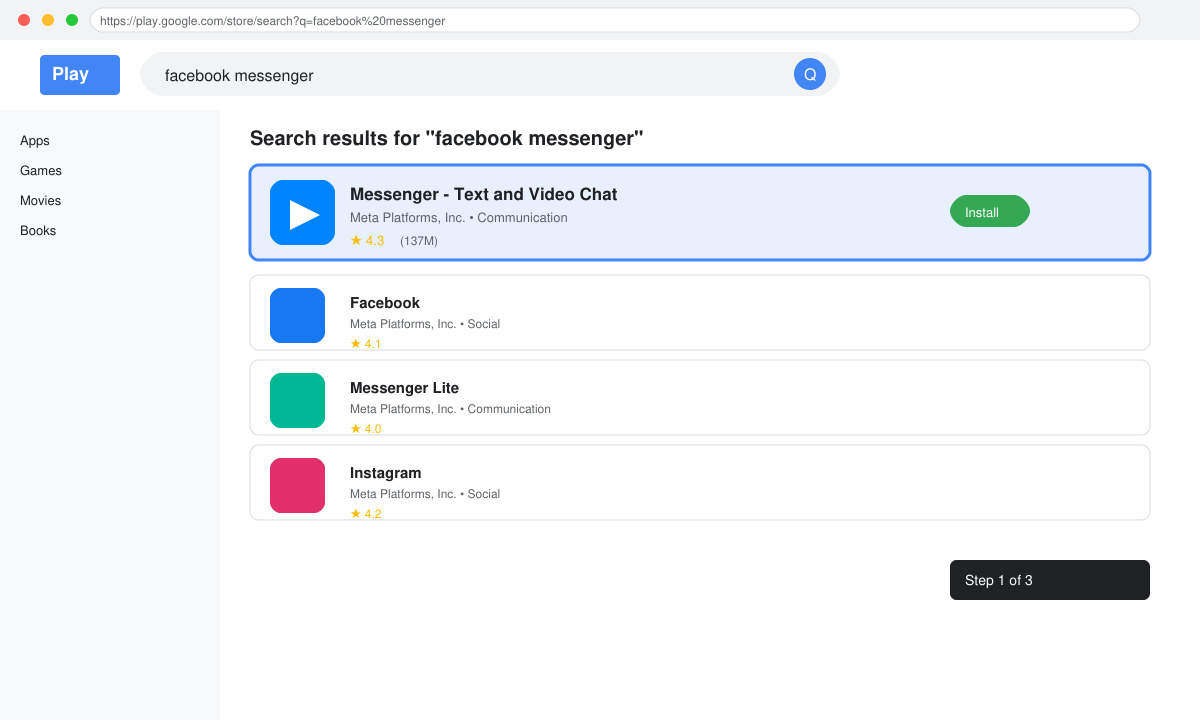Click 'Meta Platforms, Inc. • Communication' under Messenger Lite

[x=450, y=409]
